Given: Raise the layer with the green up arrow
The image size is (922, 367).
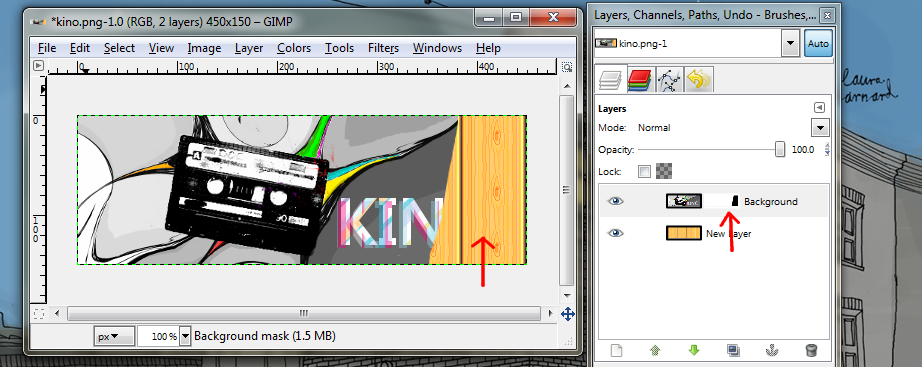Looking at the screenshot, I should pos(655,351).
